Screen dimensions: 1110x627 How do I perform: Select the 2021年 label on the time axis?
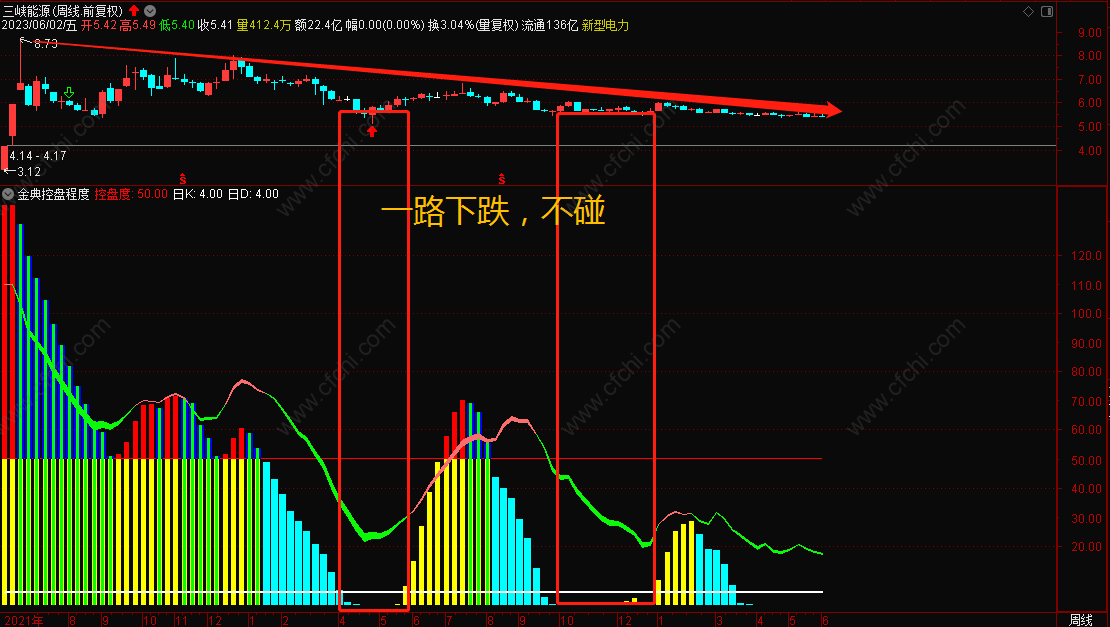pyautogui.click(x=24, y=621)
